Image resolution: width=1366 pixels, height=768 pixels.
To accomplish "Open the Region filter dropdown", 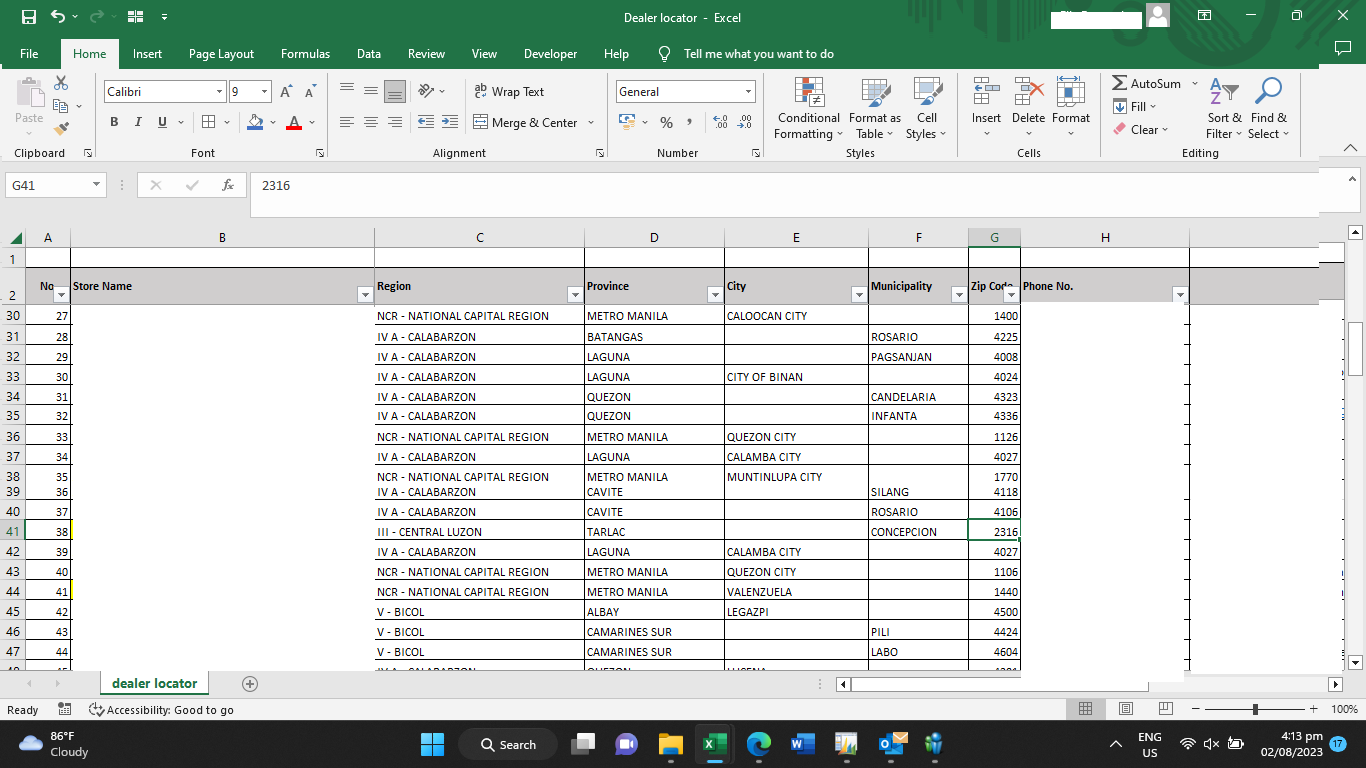I will pos(575,295).
